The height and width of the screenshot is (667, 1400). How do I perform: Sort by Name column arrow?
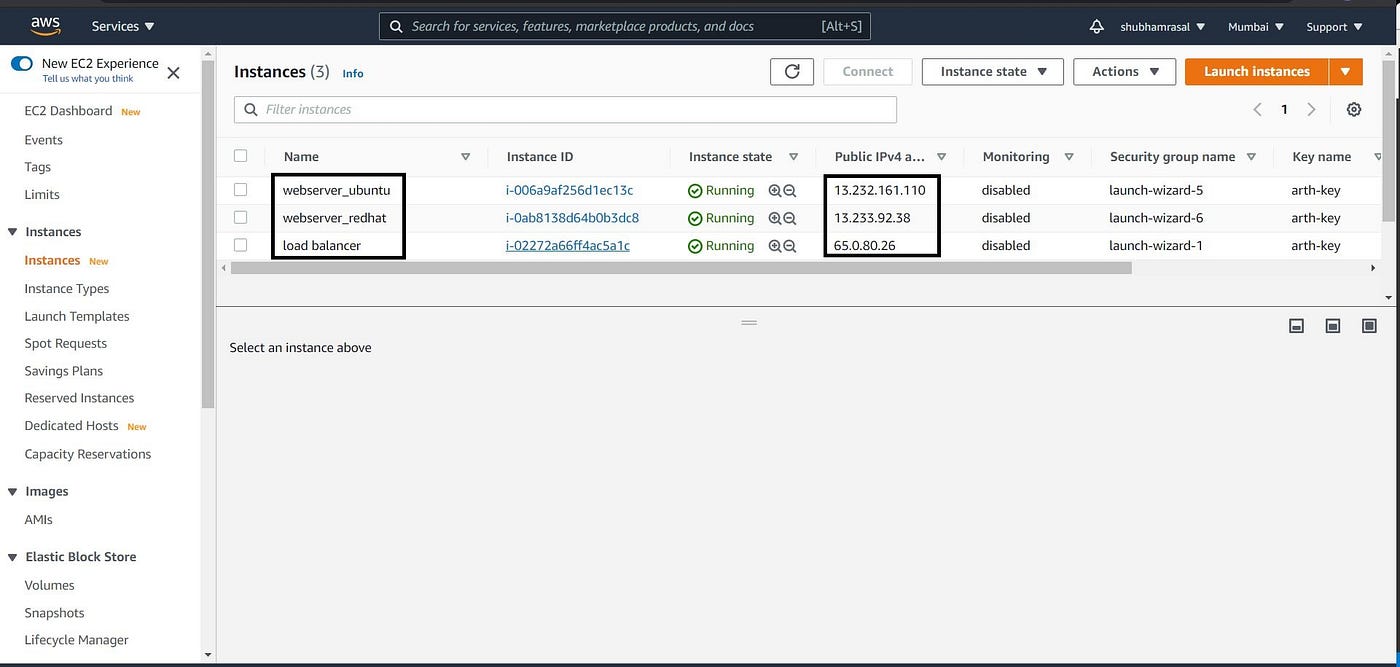[465, 157]
